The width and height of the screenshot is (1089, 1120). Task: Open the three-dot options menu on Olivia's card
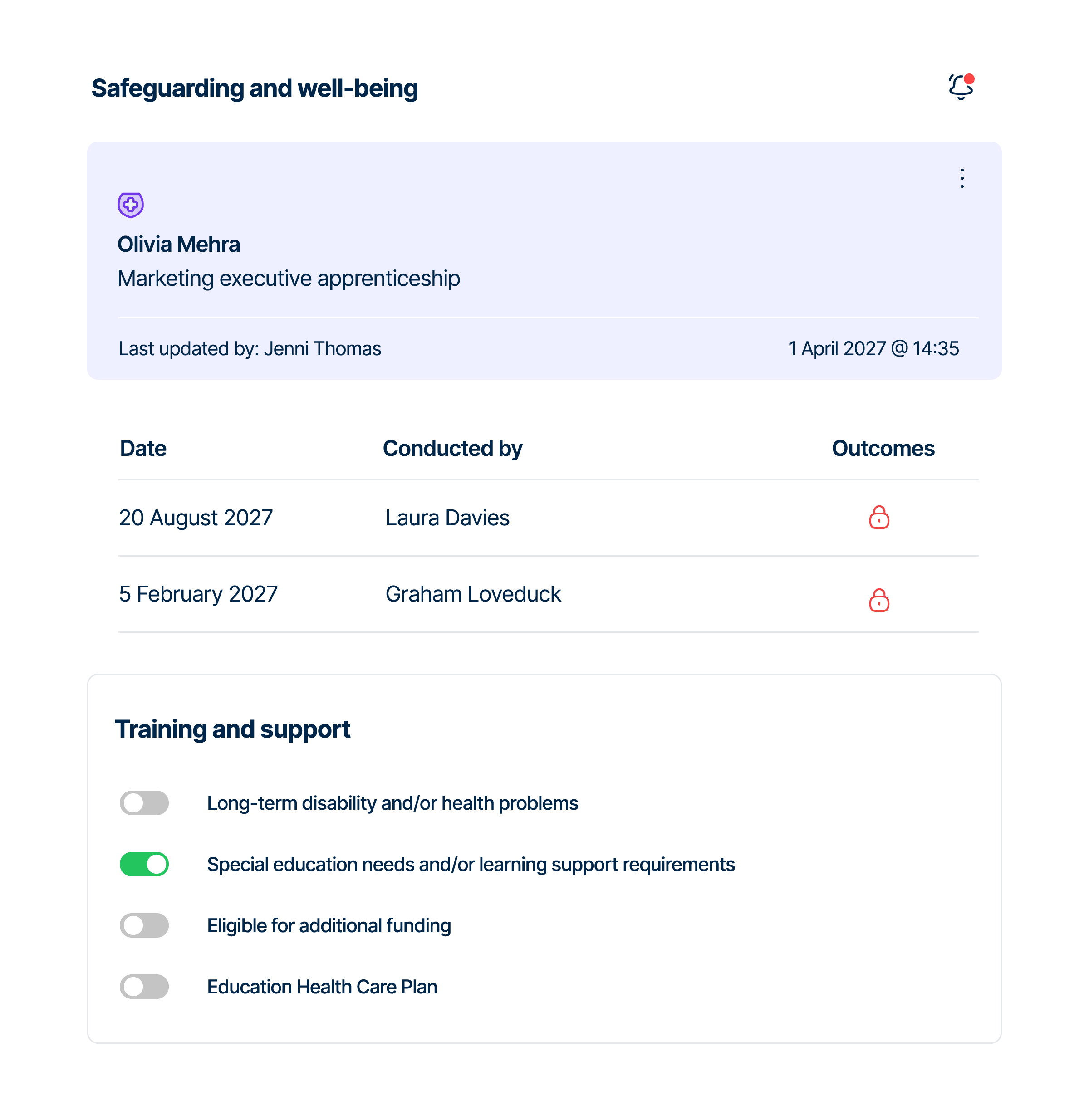961,178
